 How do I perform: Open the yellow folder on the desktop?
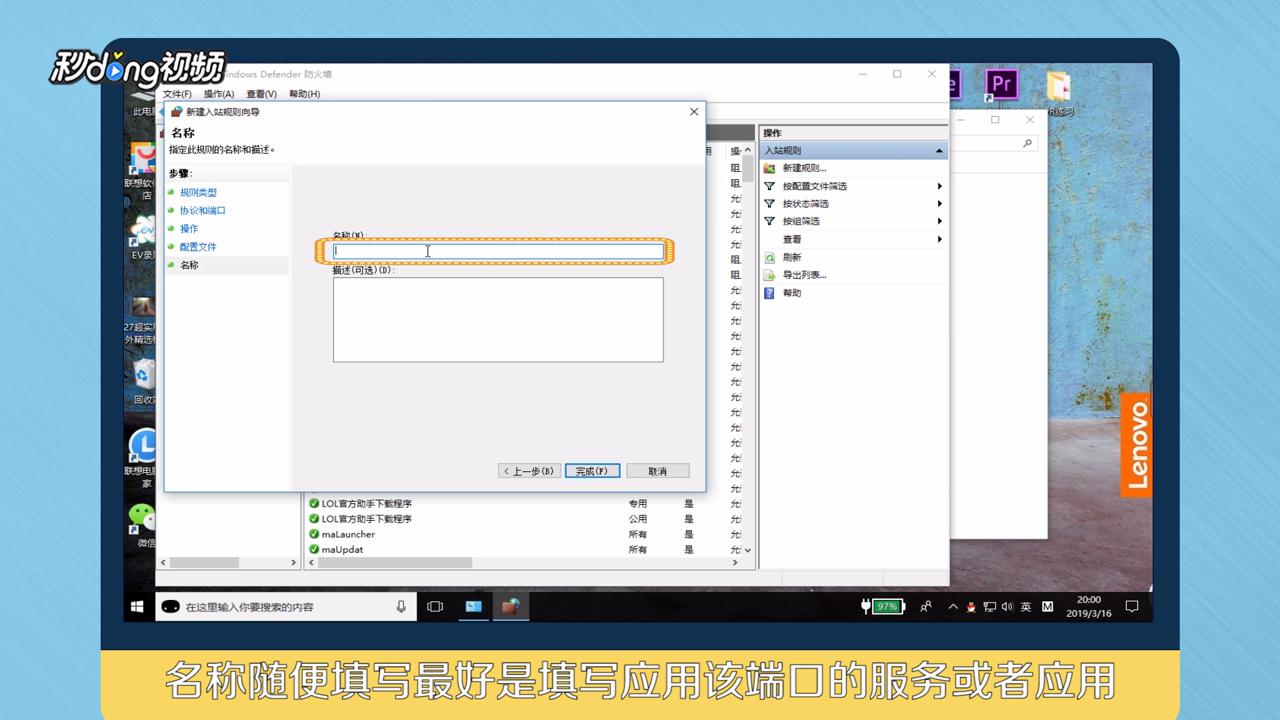[1058, 85]
